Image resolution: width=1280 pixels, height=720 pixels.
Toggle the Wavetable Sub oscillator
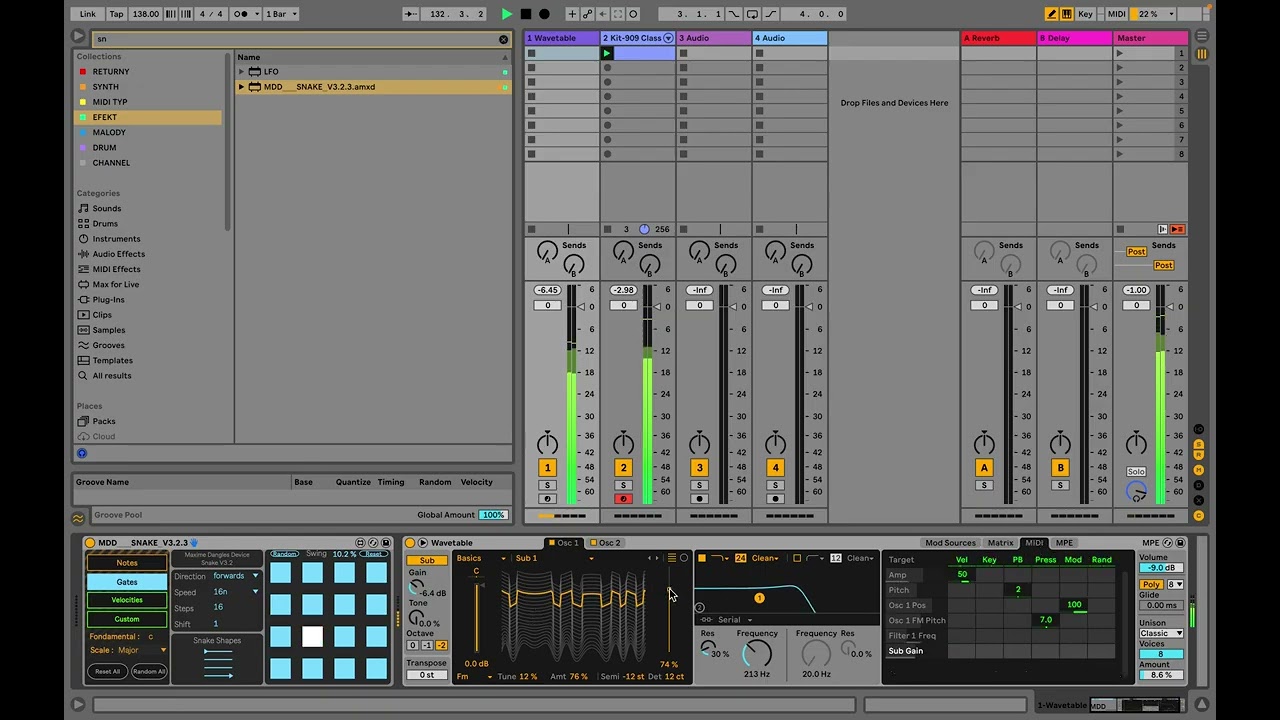(x=427, y=560)
